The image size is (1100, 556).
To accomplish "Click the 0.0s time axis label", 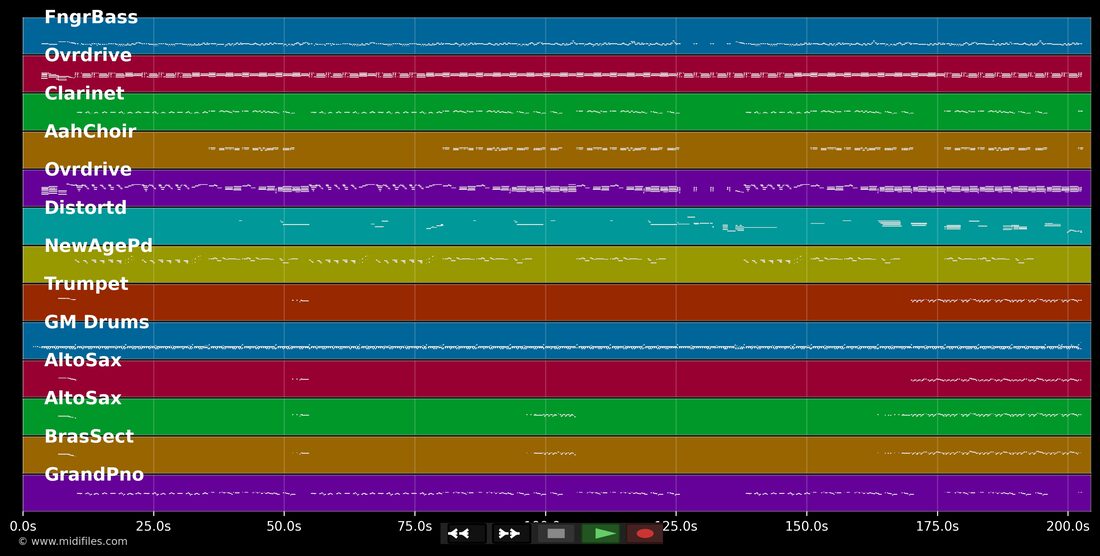I will point(23,525).
